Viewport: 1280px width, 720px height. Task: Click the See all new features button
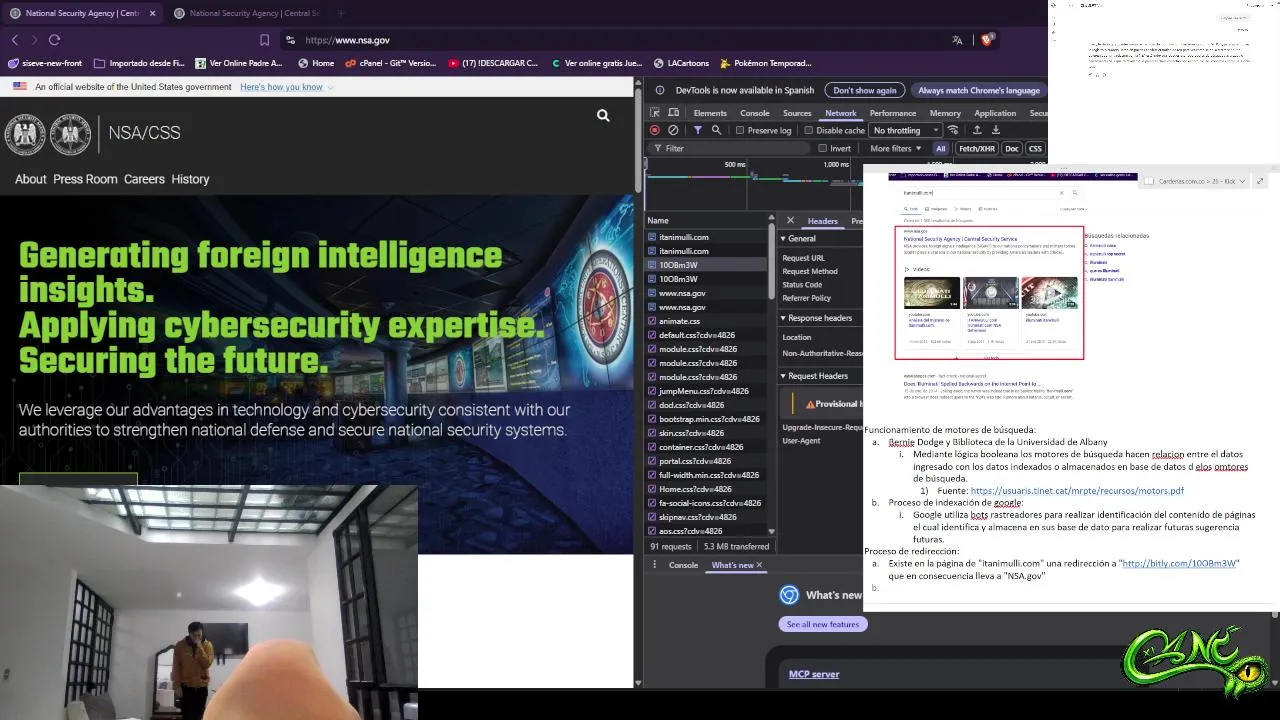tap(823, 624)
